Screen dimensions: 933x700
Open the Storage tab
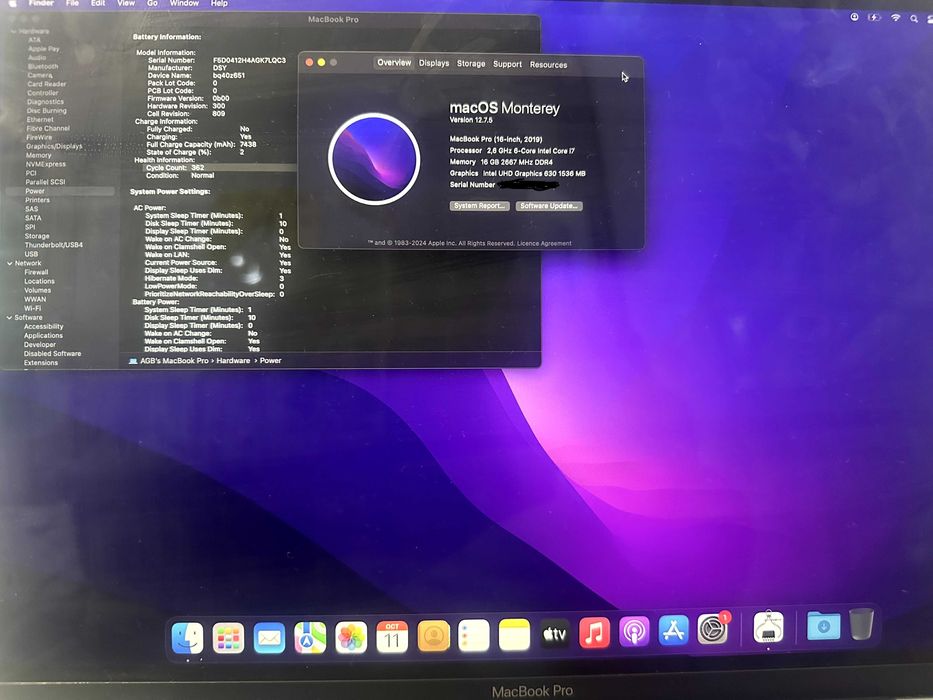[471, 64]
